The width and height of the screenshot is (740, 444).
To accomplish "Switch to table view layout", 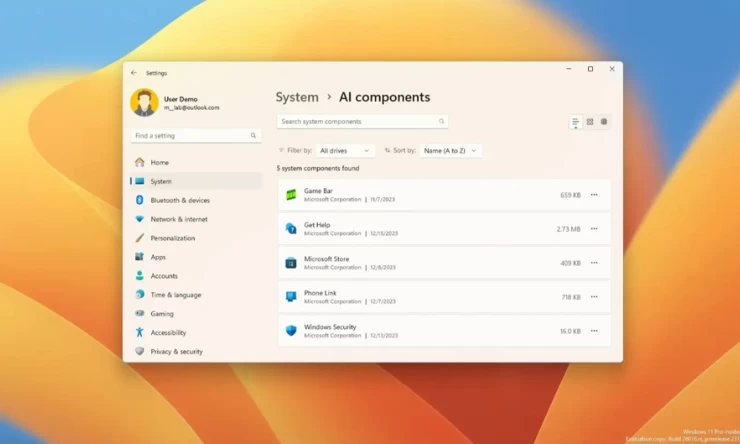I will coord(604,122).
